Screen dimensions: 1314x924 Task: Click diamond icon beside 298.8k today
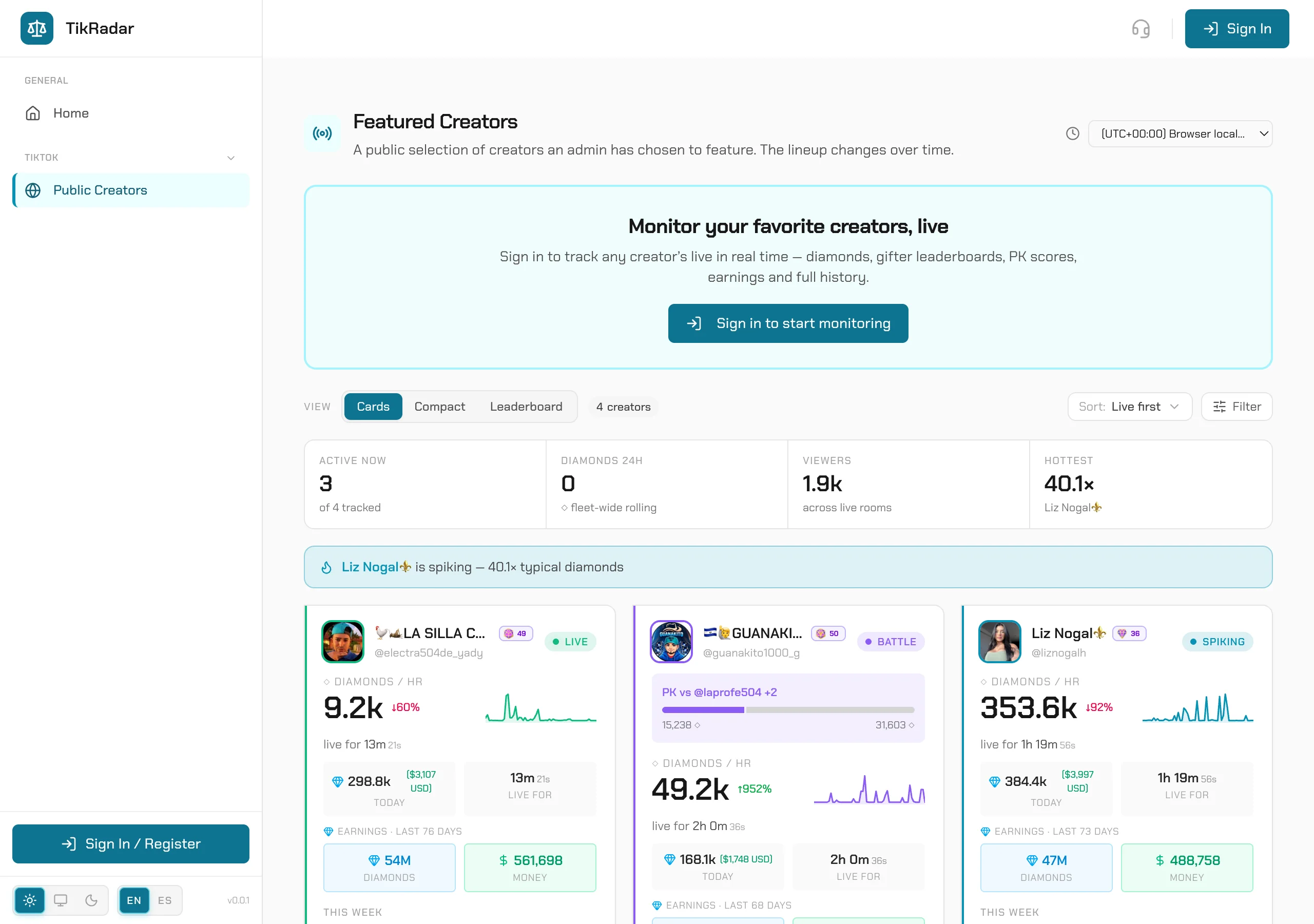[338, 781]
